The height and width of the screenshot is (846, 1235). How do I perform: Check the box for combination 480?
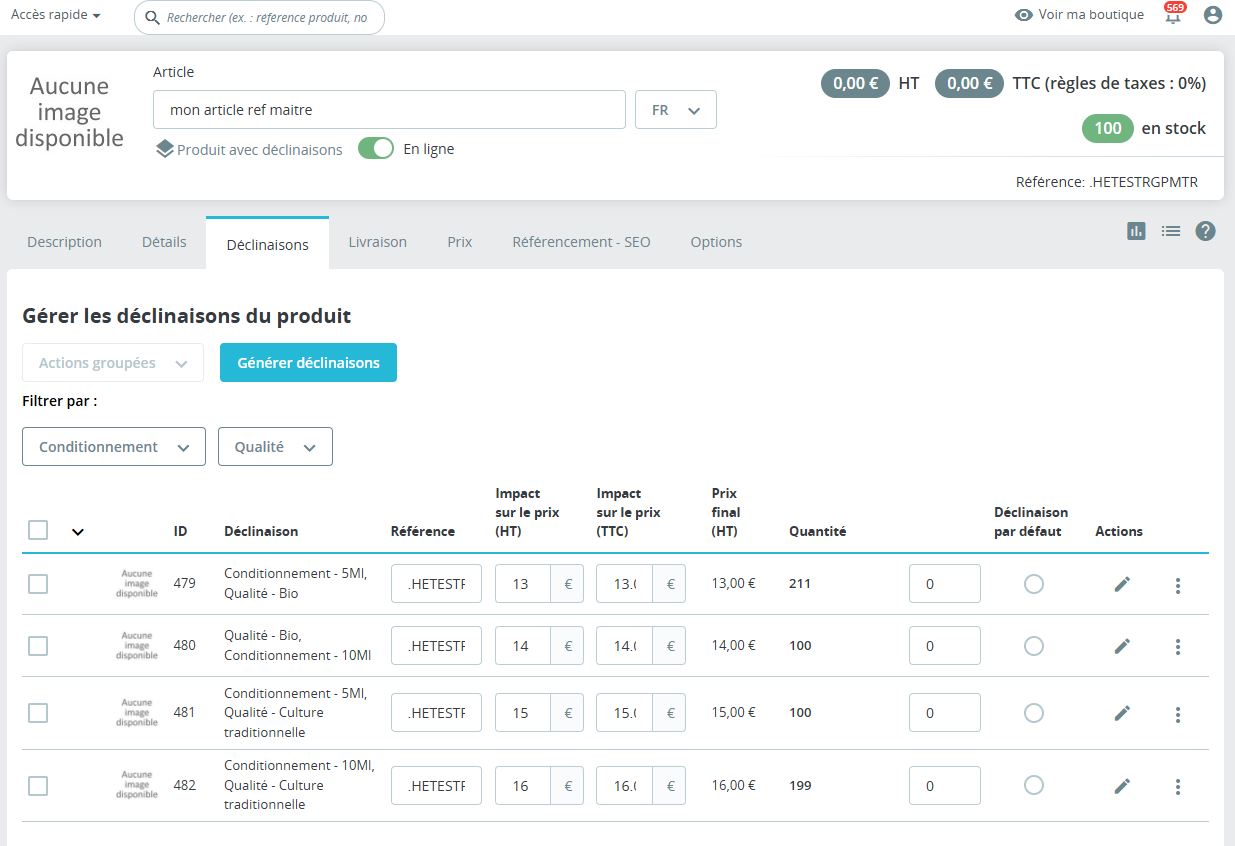(x=38, y=646)
